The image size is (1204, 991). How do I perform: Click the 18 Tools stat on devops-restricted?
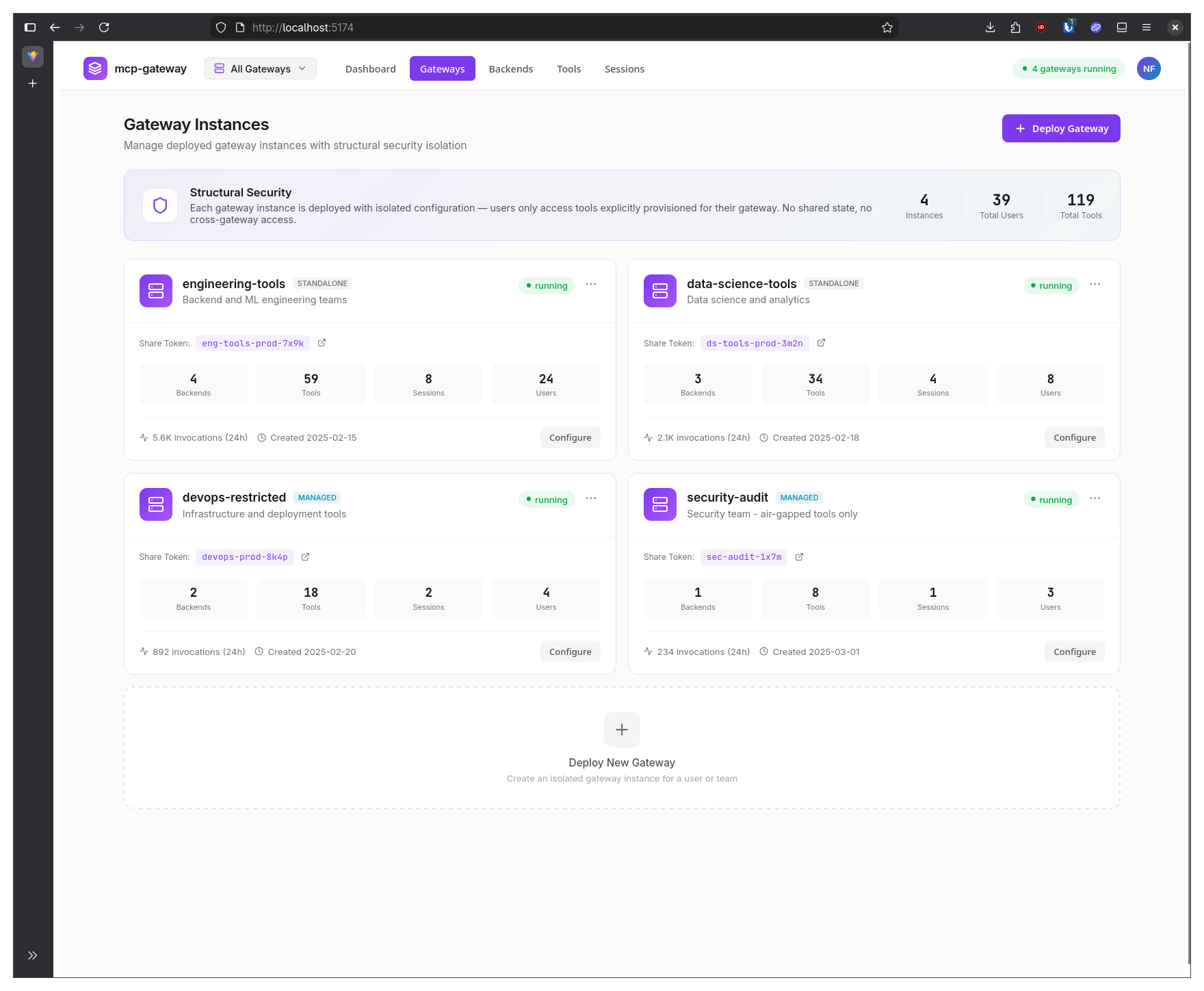(x=311, y=598)
